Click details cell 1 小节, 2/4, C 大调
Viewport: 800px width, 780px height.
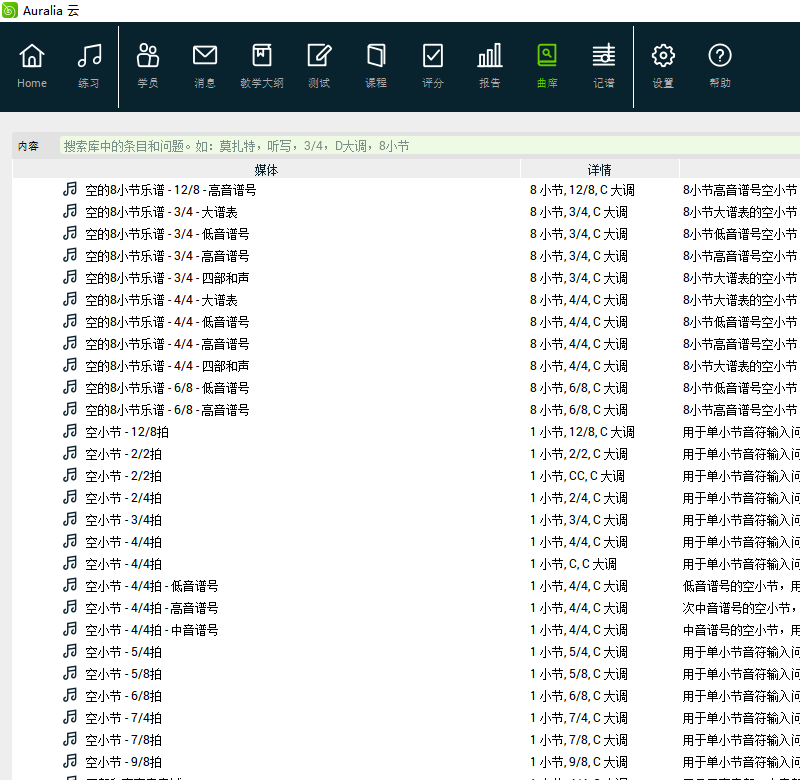tap(579, 497)
